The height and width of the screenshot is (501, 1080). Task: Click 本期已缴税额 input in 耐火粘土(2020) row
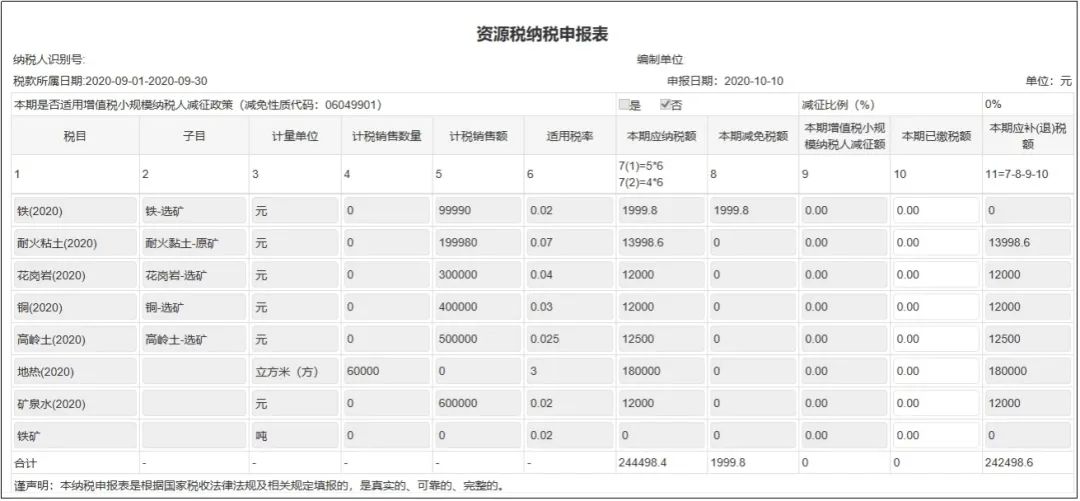[935, 243]
